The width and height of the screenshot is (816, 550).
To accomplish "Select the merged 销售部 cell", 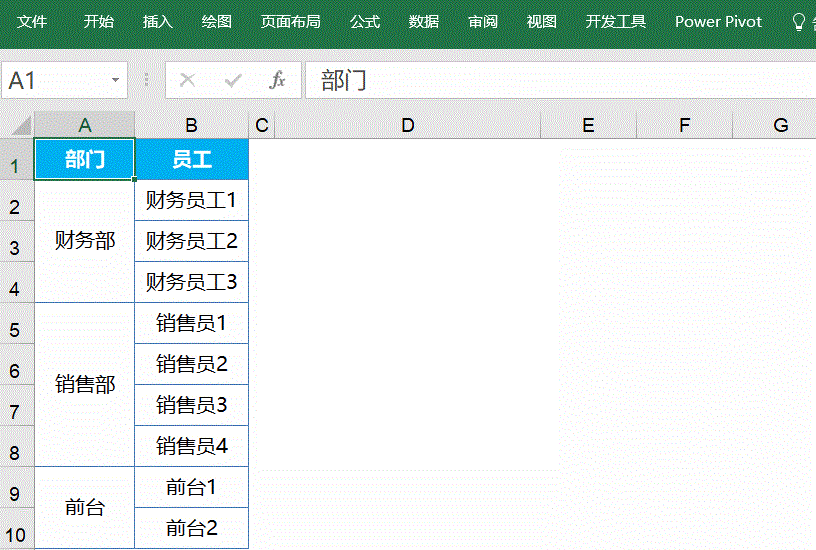I will pyautogui.click(x=84, y=385).
